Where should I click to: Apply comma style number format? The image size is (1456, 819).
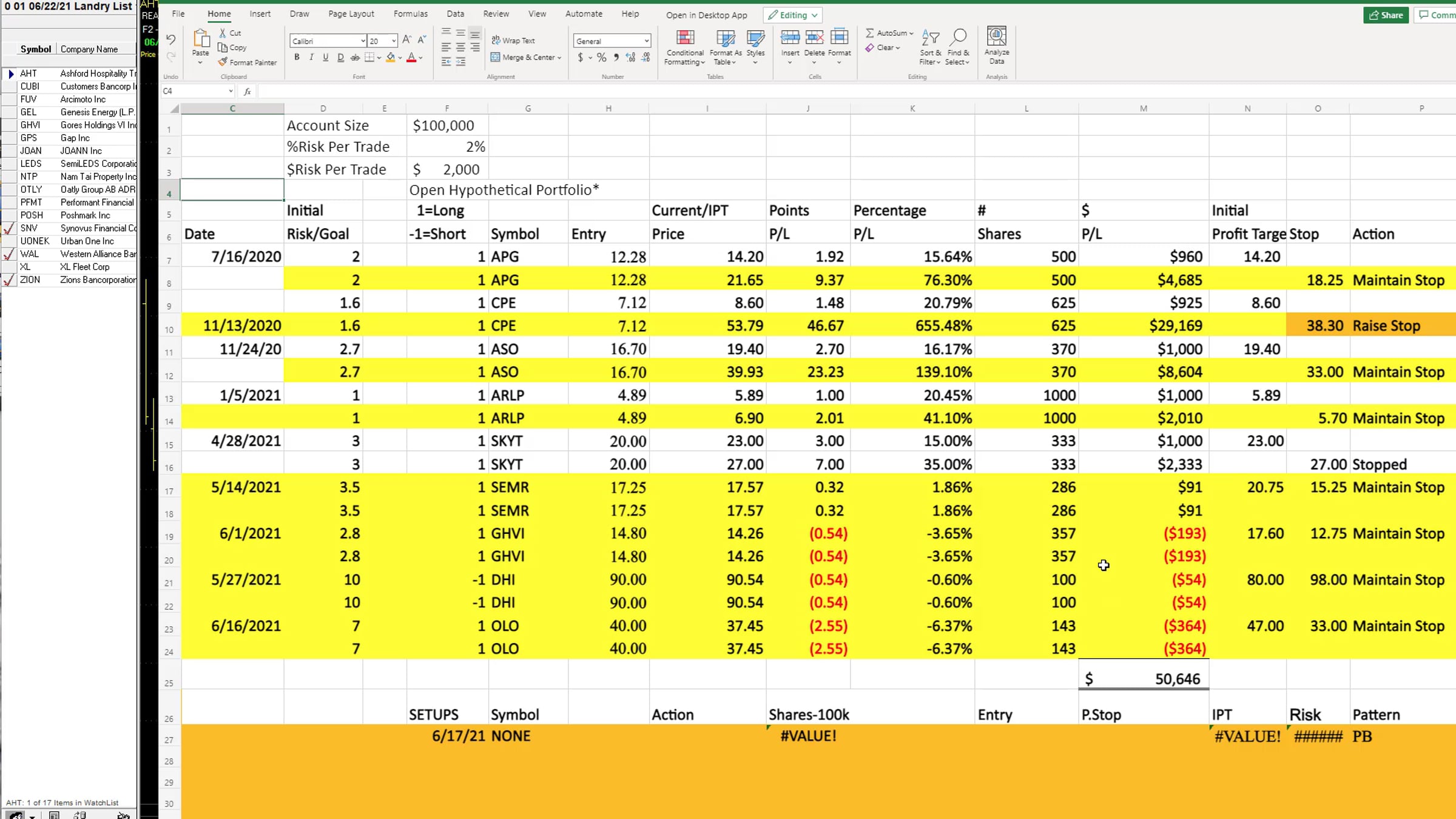point(616,57)
